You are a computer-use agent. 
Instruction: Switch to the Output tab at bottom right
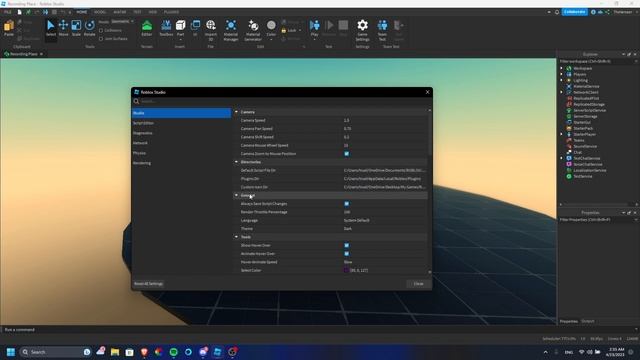pos(588,321)
